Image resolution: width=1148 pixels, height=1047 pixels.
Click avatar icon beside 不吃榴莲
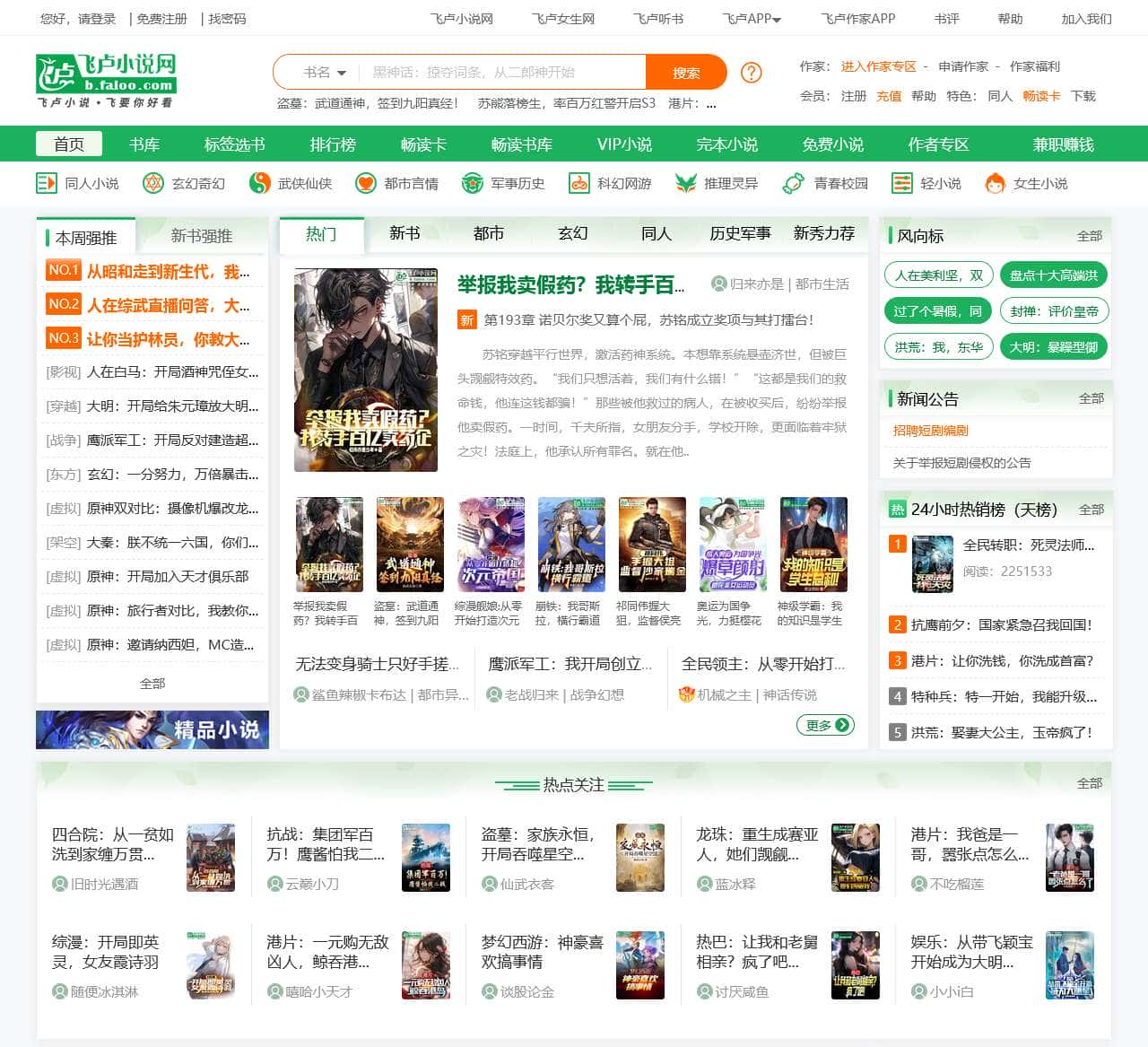[x=919, y=884]
